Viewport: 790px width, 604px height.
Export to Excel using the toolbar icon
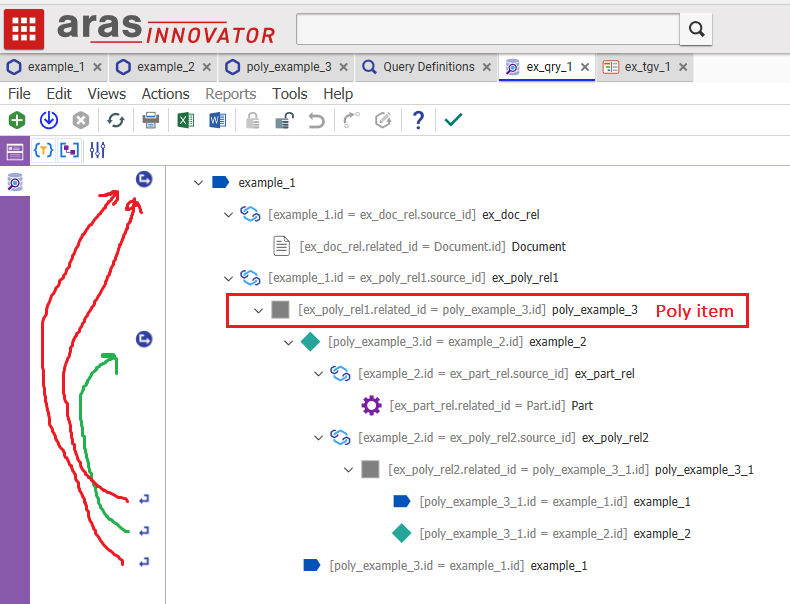click(x=185, y=120)
